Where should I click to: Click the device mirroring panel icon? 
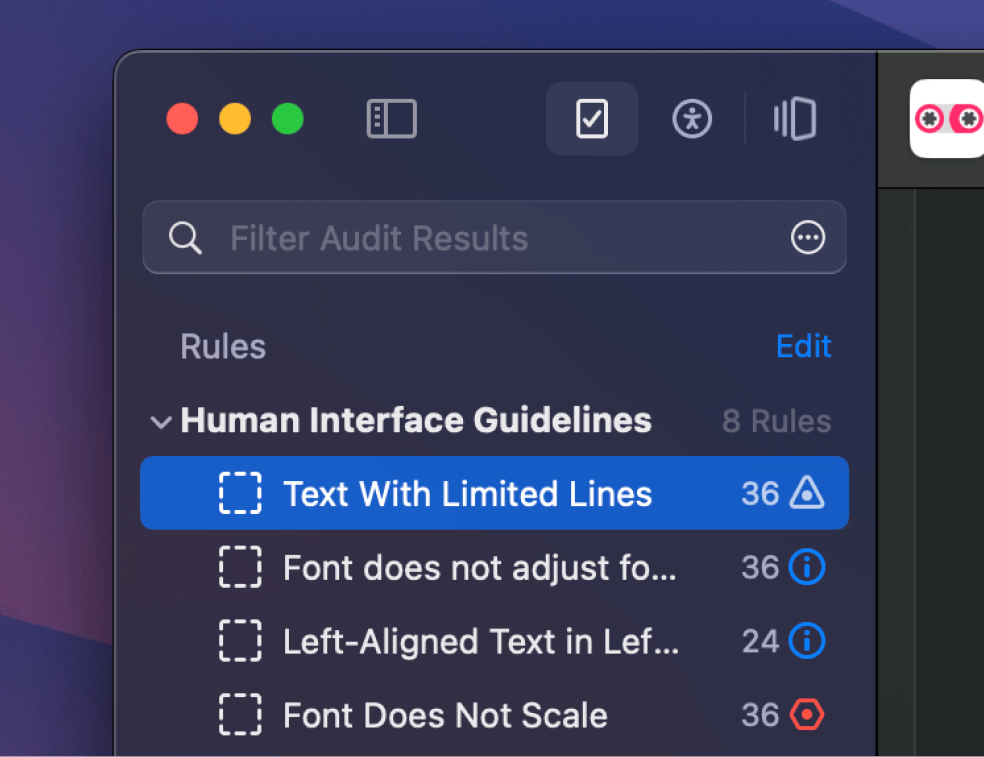tap(794, 118)
